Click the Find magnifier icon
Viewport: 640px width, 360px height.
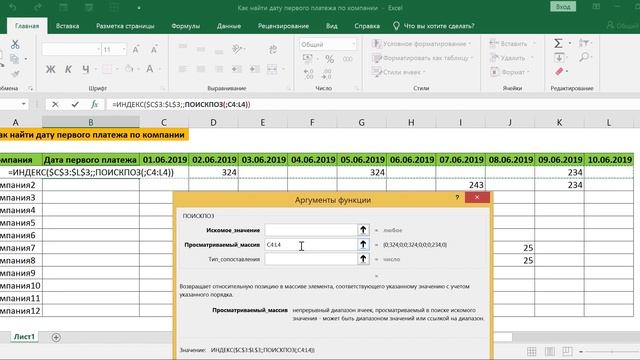pyautogui.click(x=584, y=57)
